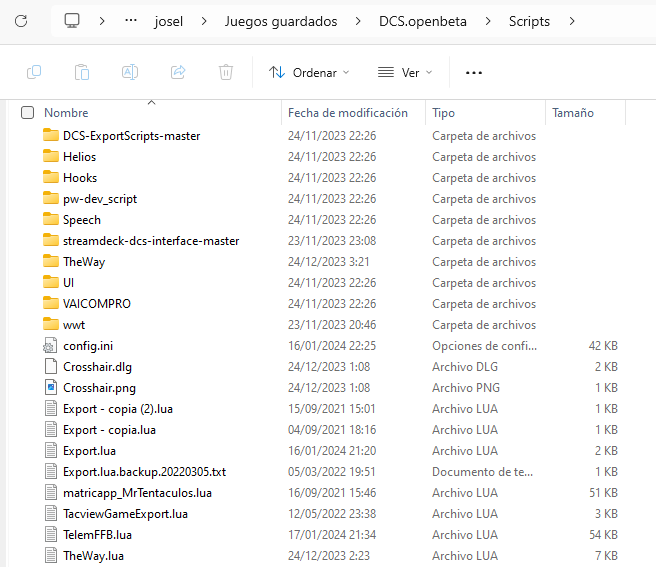Click the Share icon in toolbar
This screenshot has width=656, height=576.
pyautogui.click(x=178, y=72)
